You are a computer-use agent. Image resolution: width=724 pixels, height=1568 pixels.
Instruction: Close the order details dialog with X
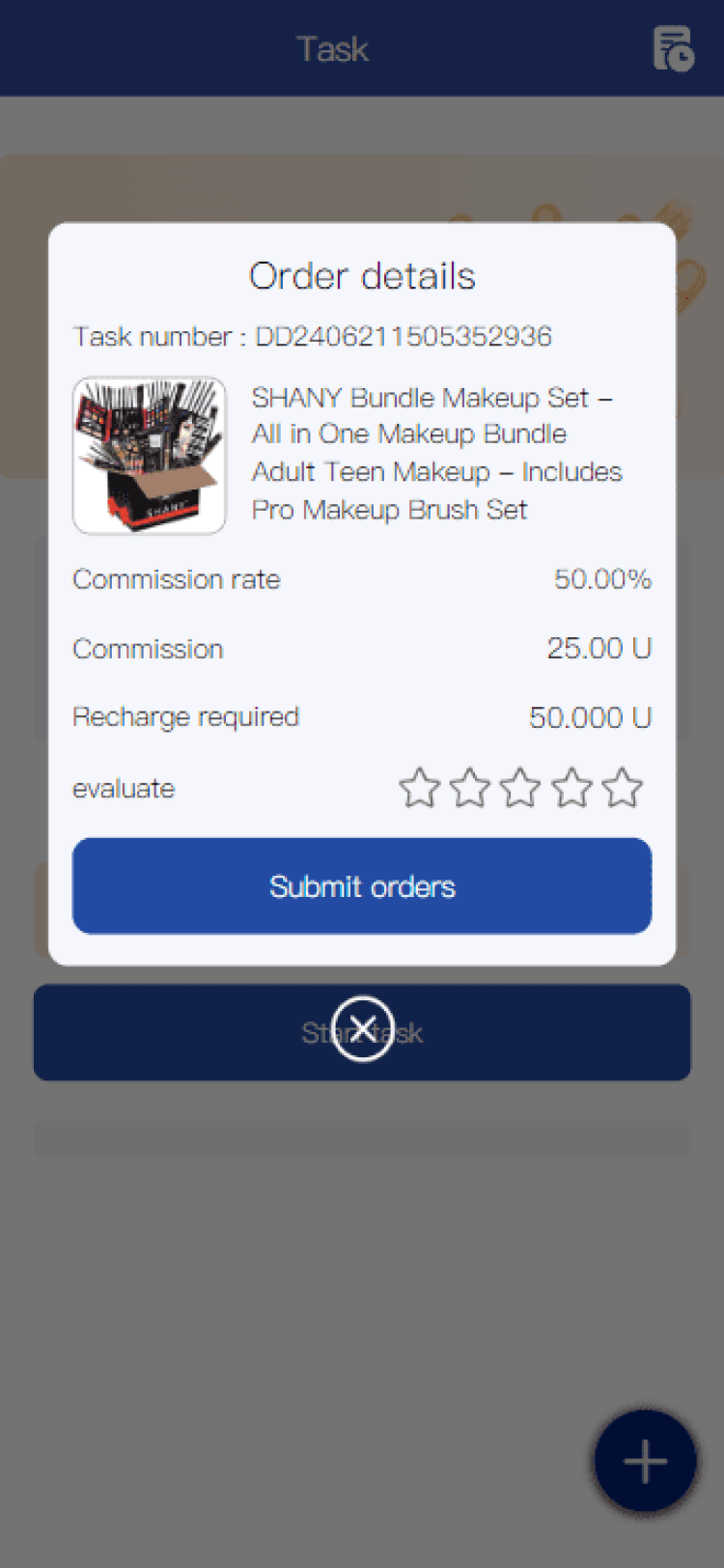[362, 1028]
